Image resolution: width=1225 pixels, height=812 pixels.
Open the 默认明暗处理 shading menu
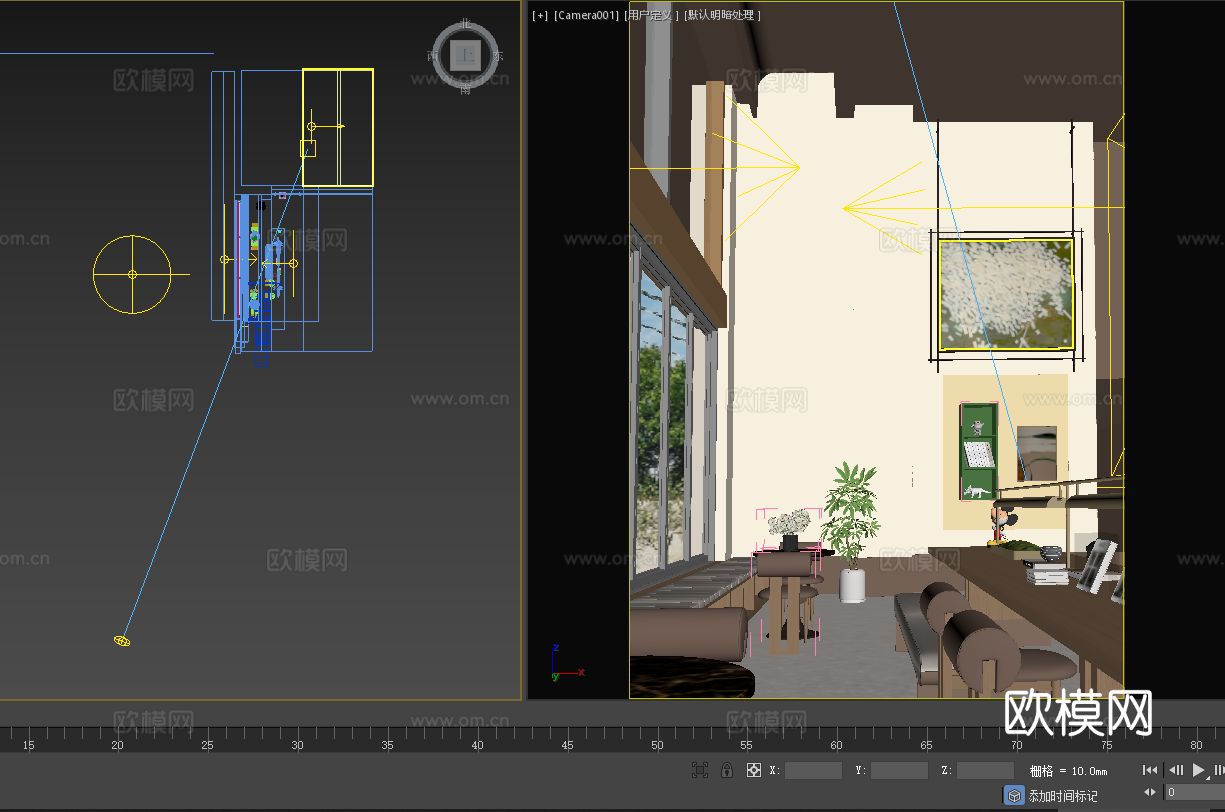(x=722, y=15)
